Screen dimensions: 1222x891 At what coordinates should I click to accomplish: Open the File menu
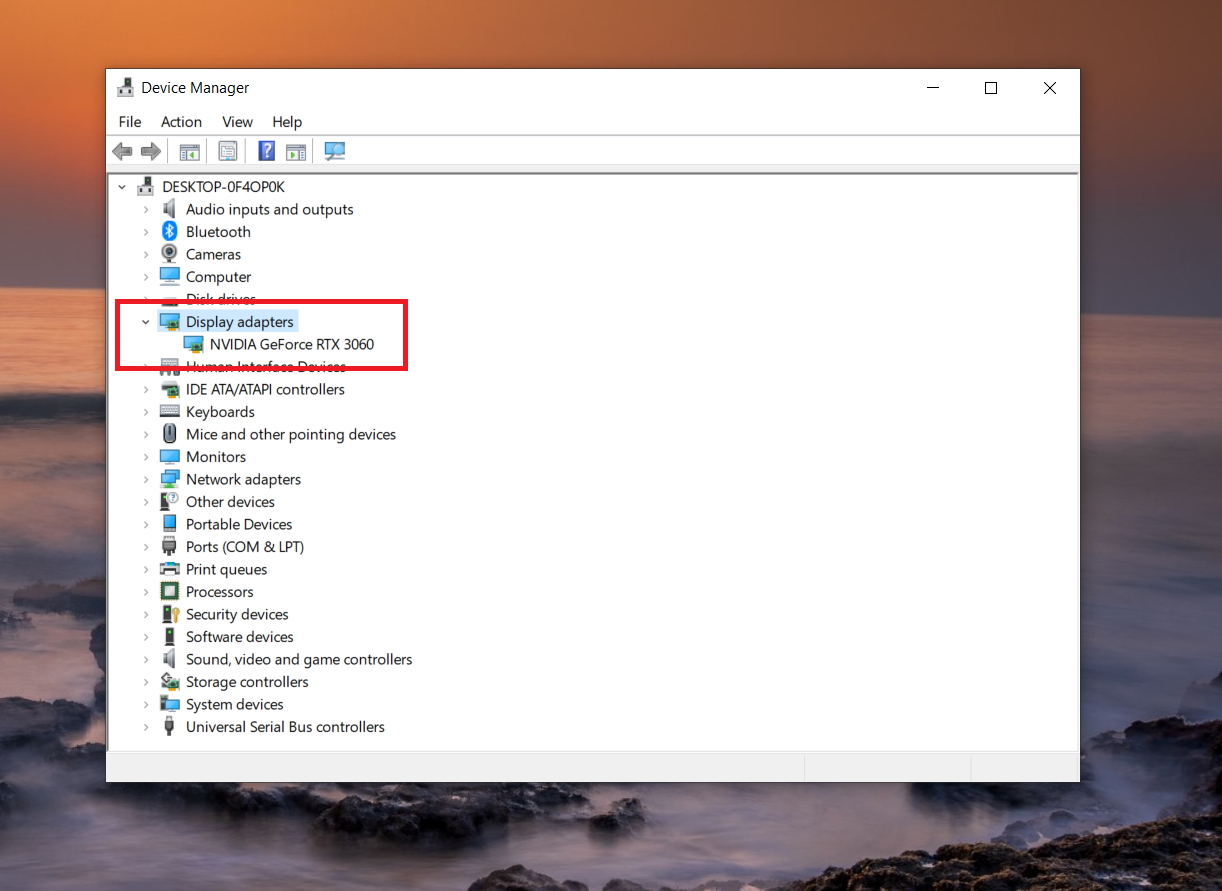130,122
